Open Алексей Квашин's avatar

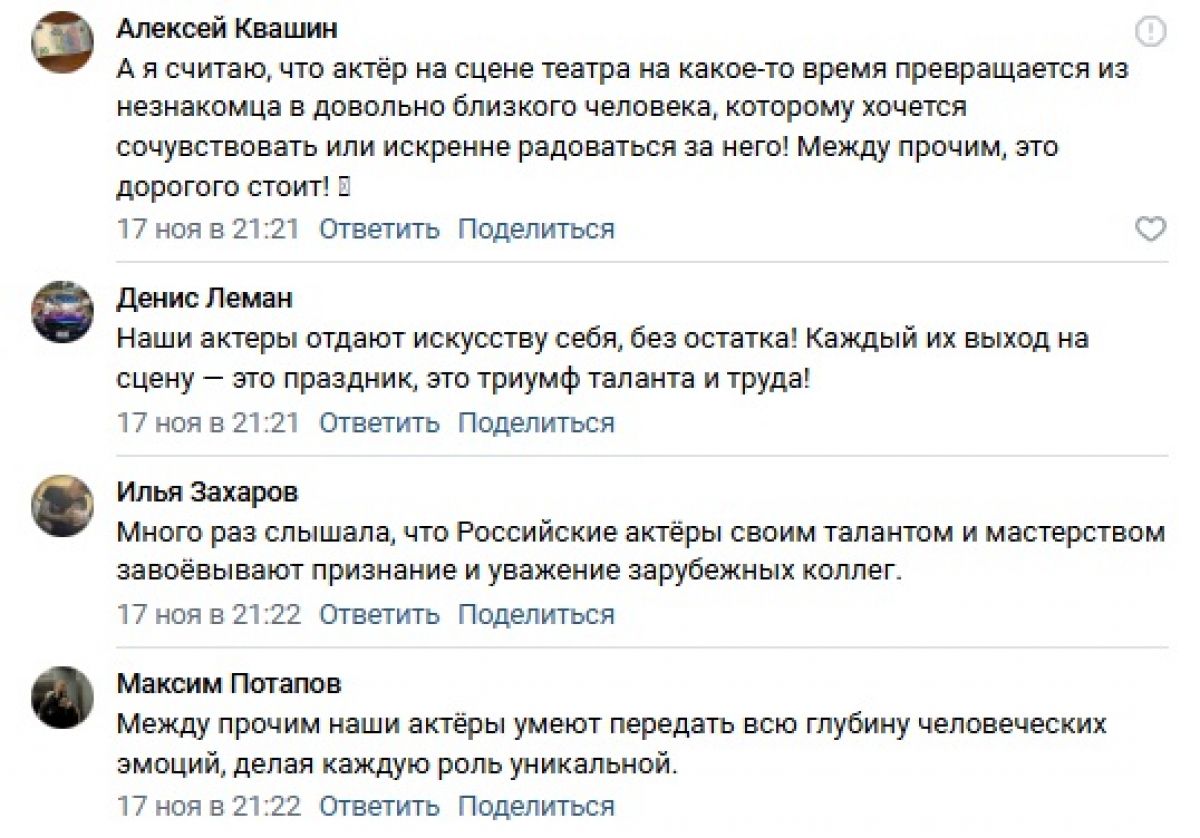click(x=63, y=42)
